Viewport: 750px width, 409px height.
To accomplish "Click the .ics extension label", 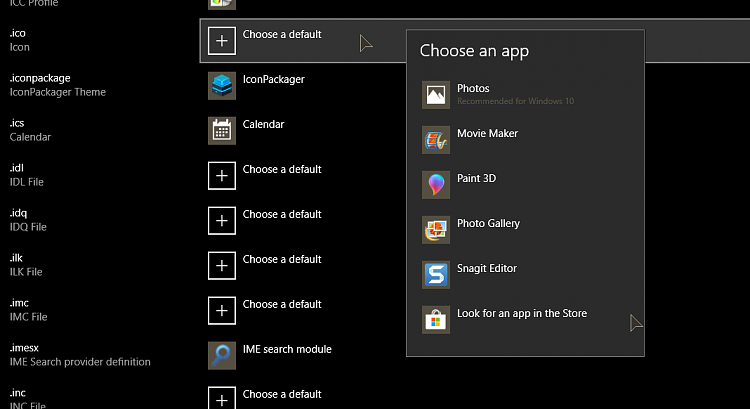I will [x=17, y=123].
